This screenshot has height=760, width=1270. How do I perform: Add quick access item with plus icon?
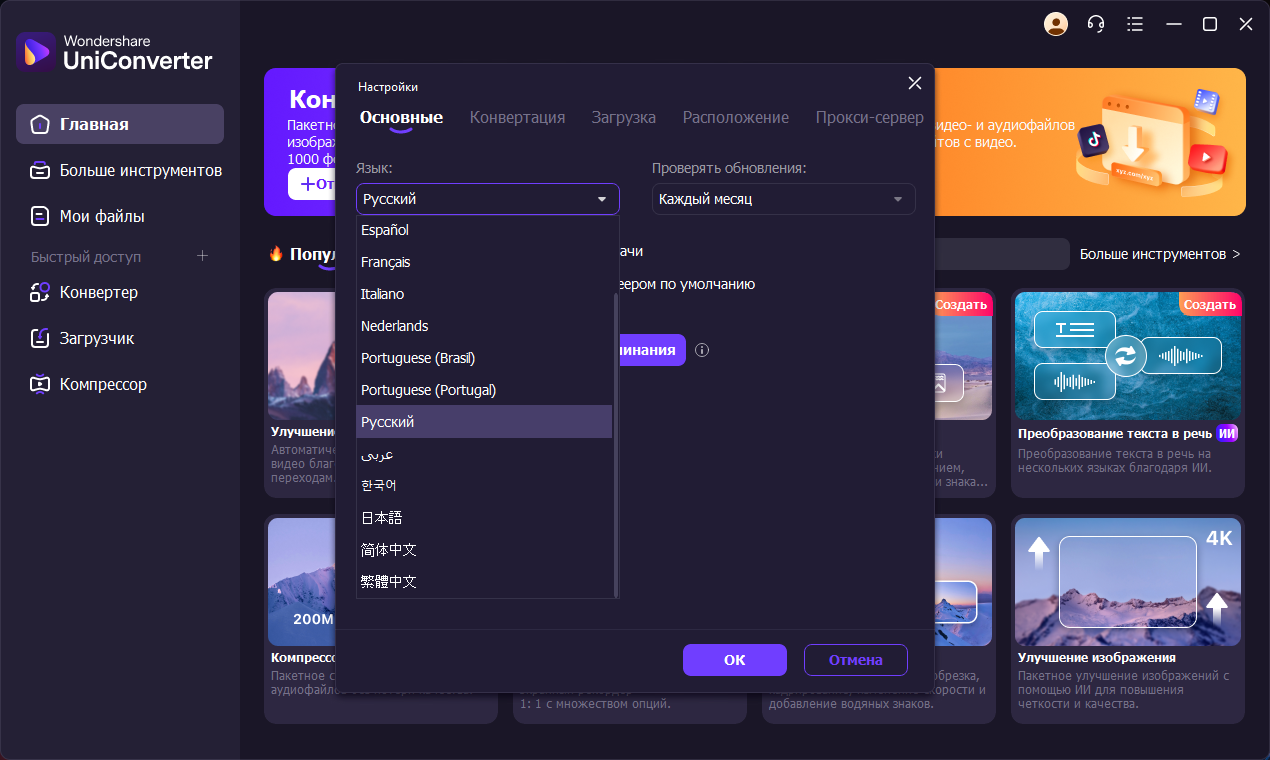point(202,256)
